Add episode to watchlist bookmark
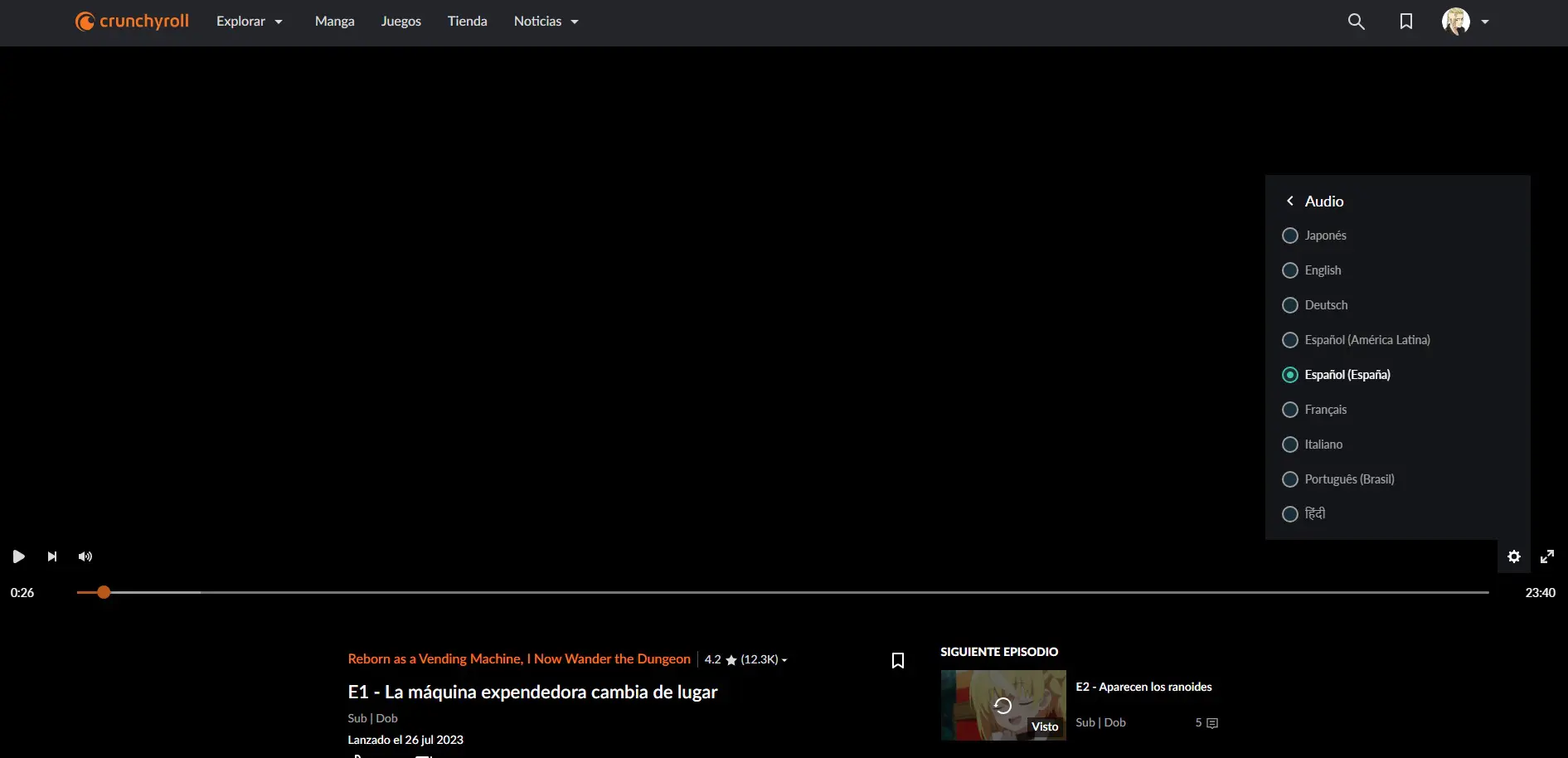Image resolution: width=1568 pixels, height=758 pixels. [x=898, y=660]
